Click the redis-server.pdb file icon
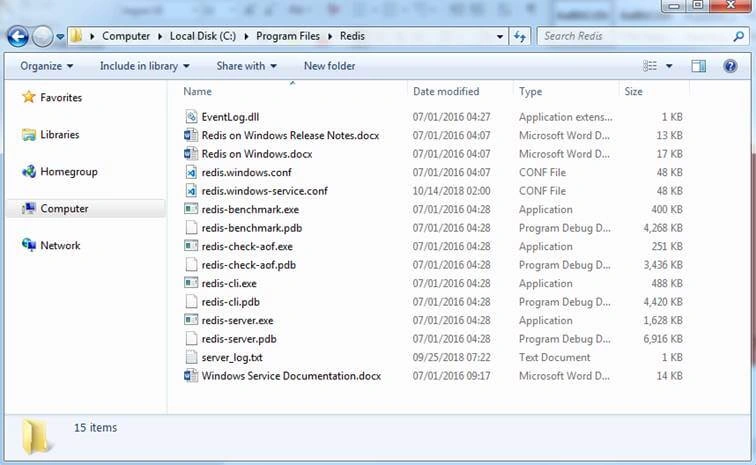 click(191, 339)
